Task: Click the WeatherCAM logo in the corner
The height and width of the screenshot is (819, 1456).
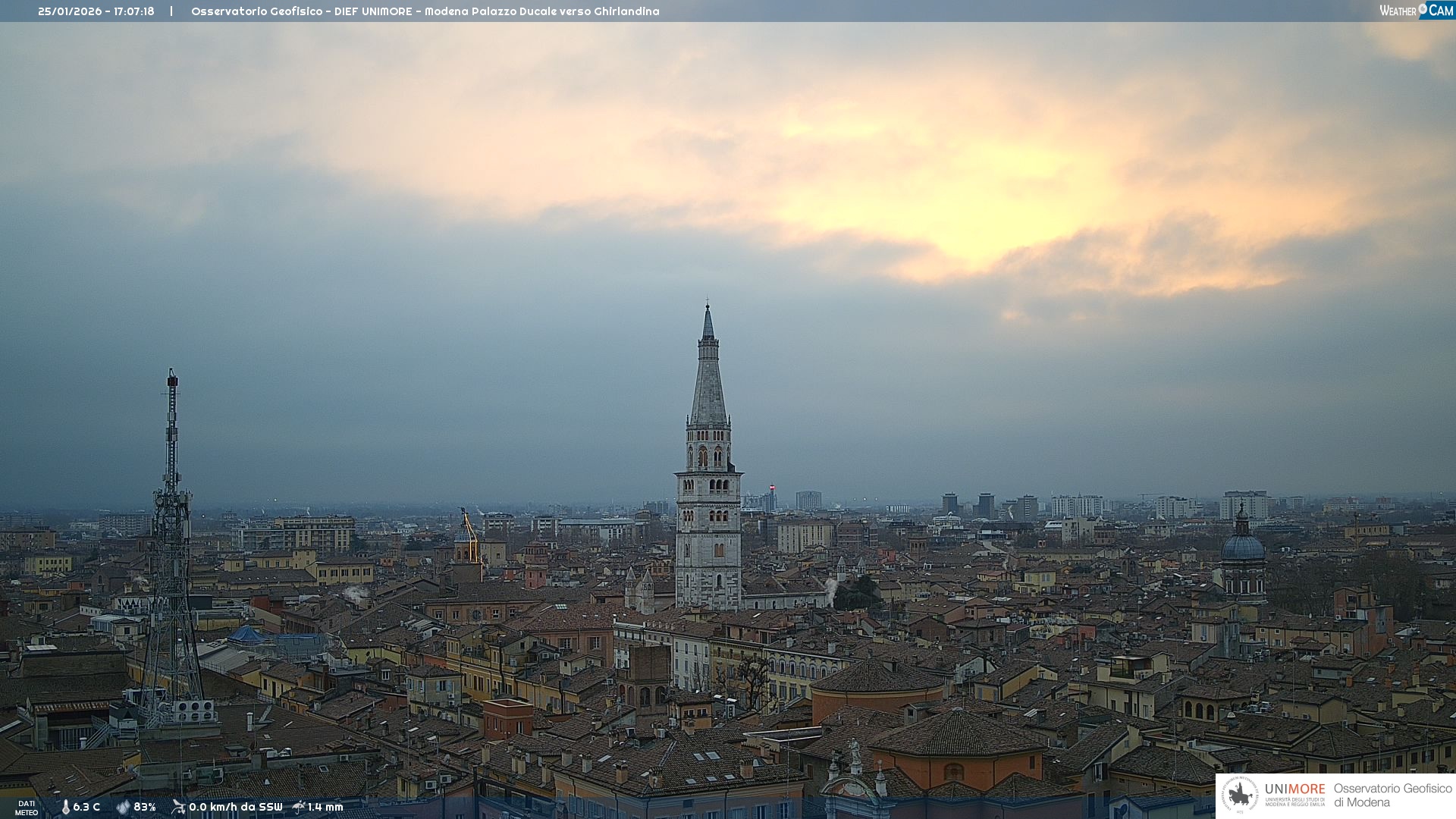Action: pos(1416,11)
